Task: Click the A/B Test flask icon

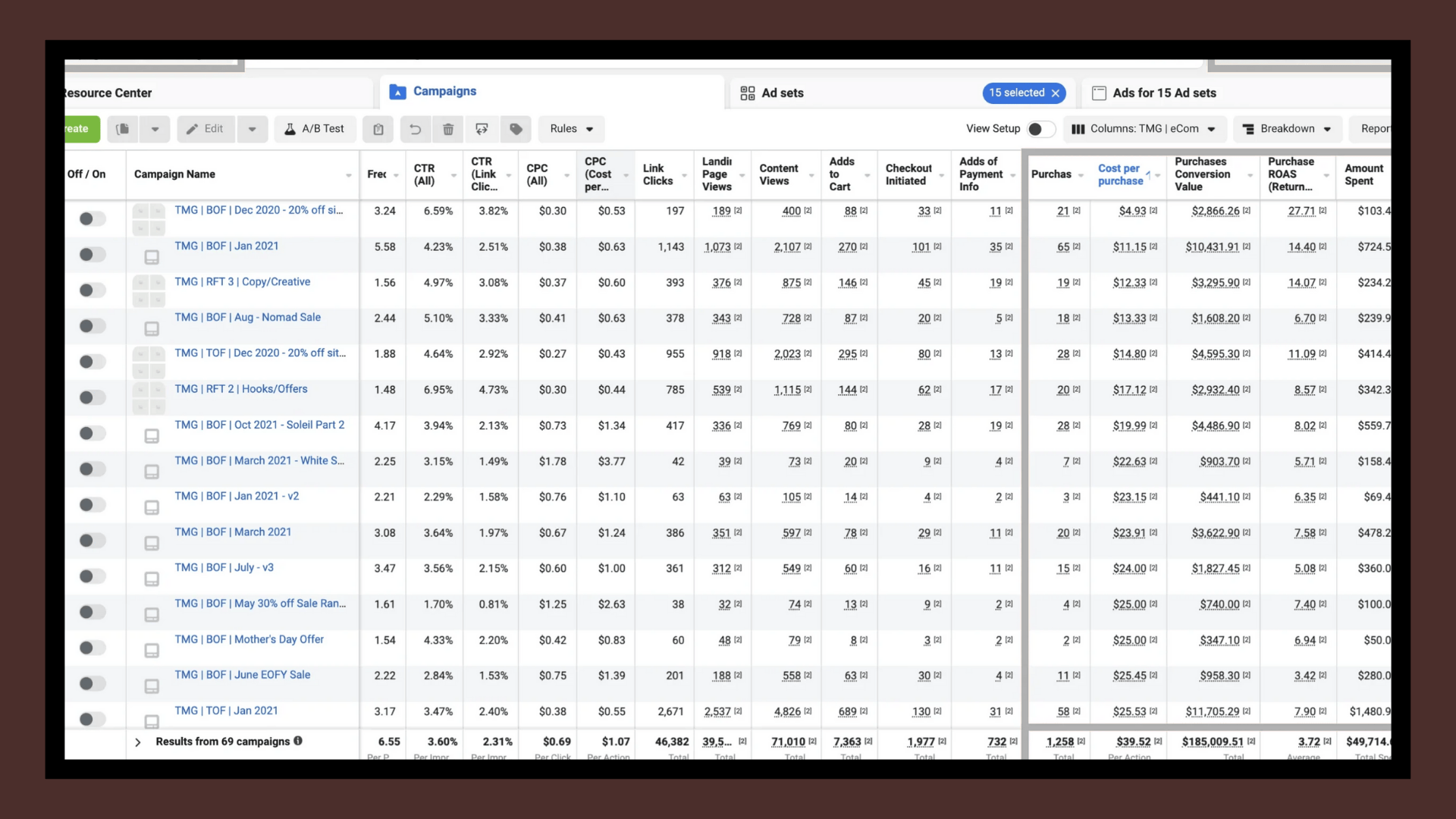Action: (315, 129)
